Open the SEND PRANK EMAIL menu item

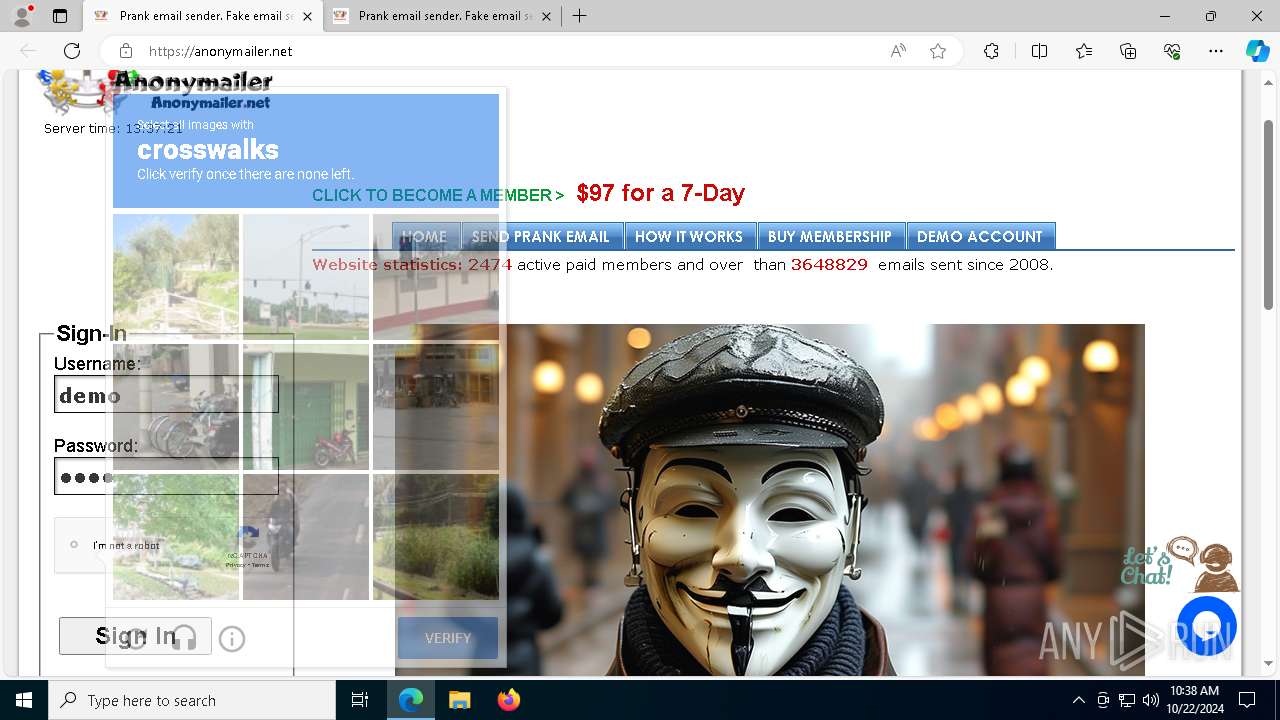[x=540, y=237]
